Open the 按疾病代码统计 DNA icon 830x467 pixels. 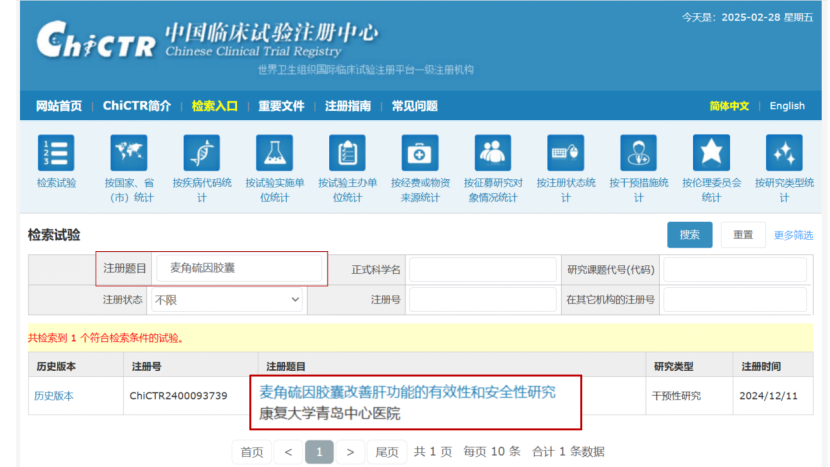pos(202,153)
